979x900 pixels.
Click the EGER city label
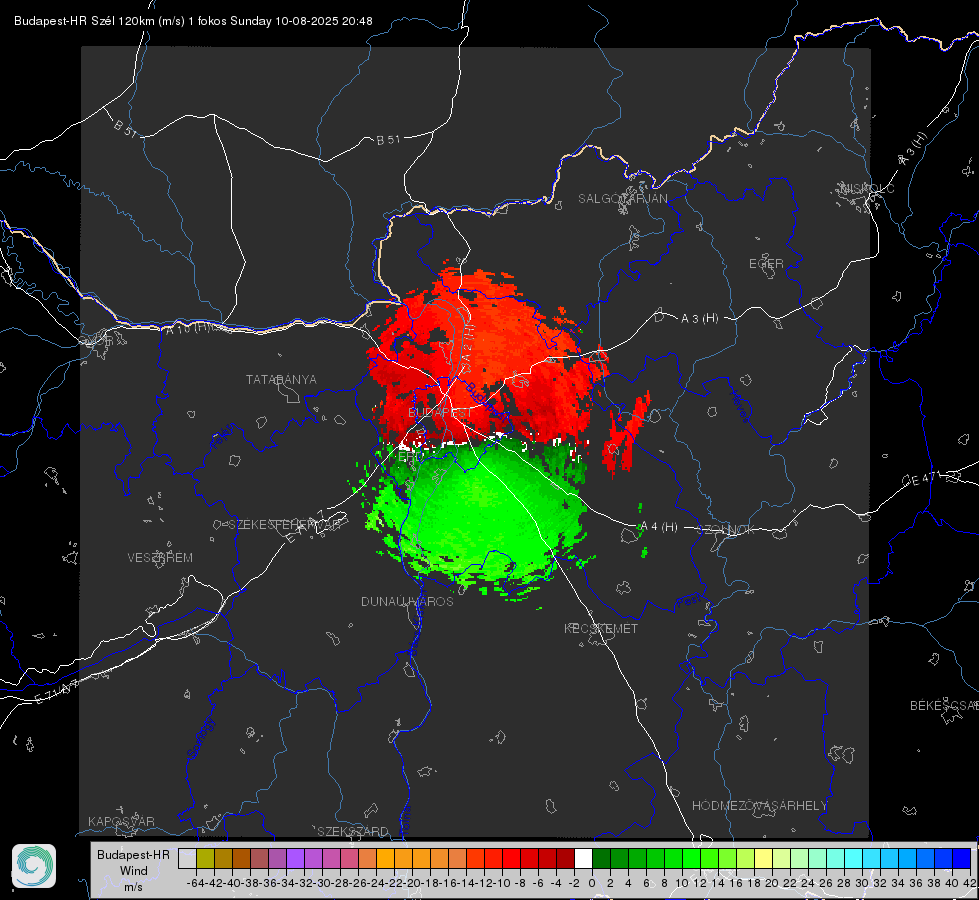point(766,264)
